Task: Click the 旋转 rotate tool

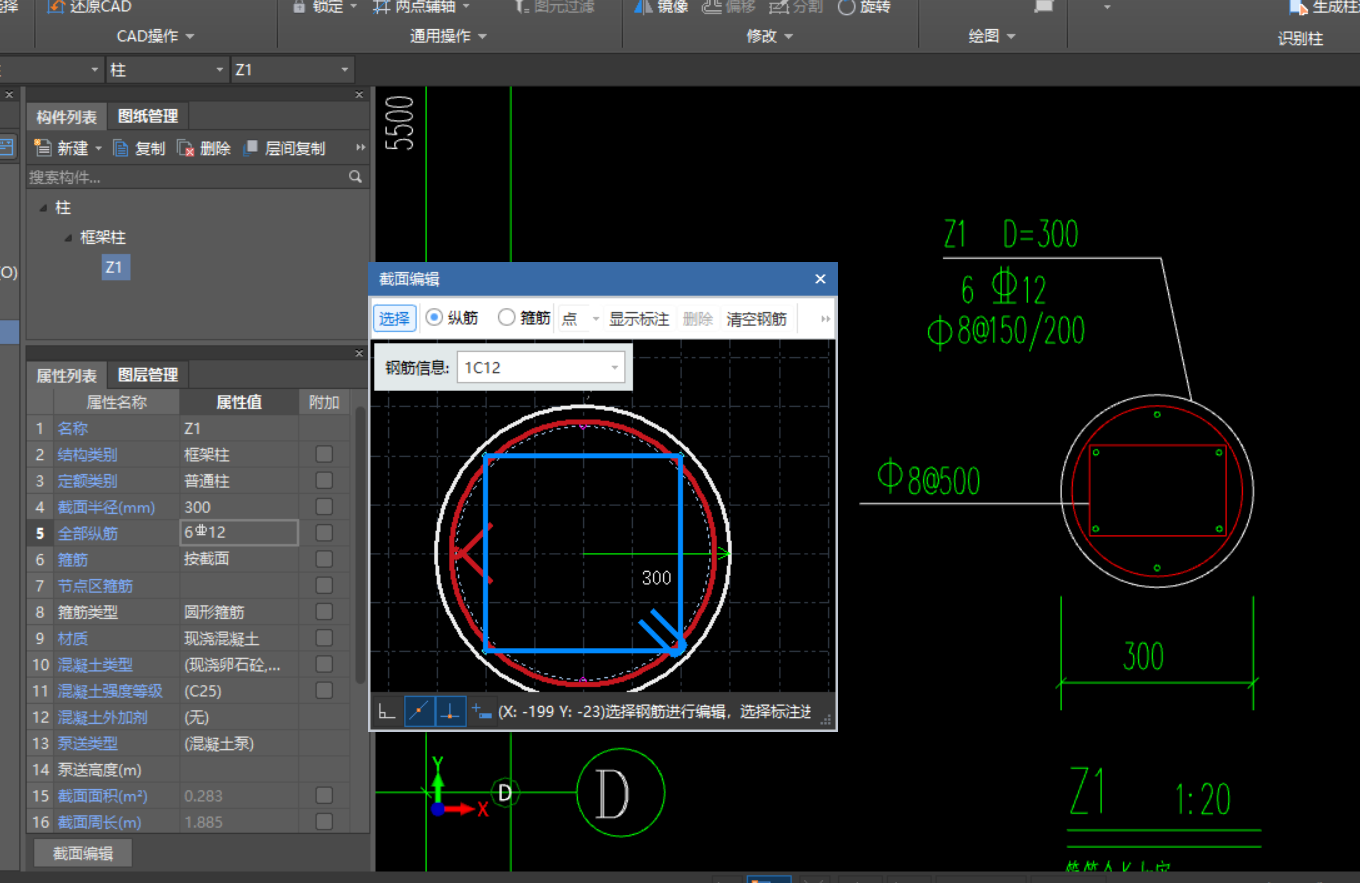Action: click(863, 7)
